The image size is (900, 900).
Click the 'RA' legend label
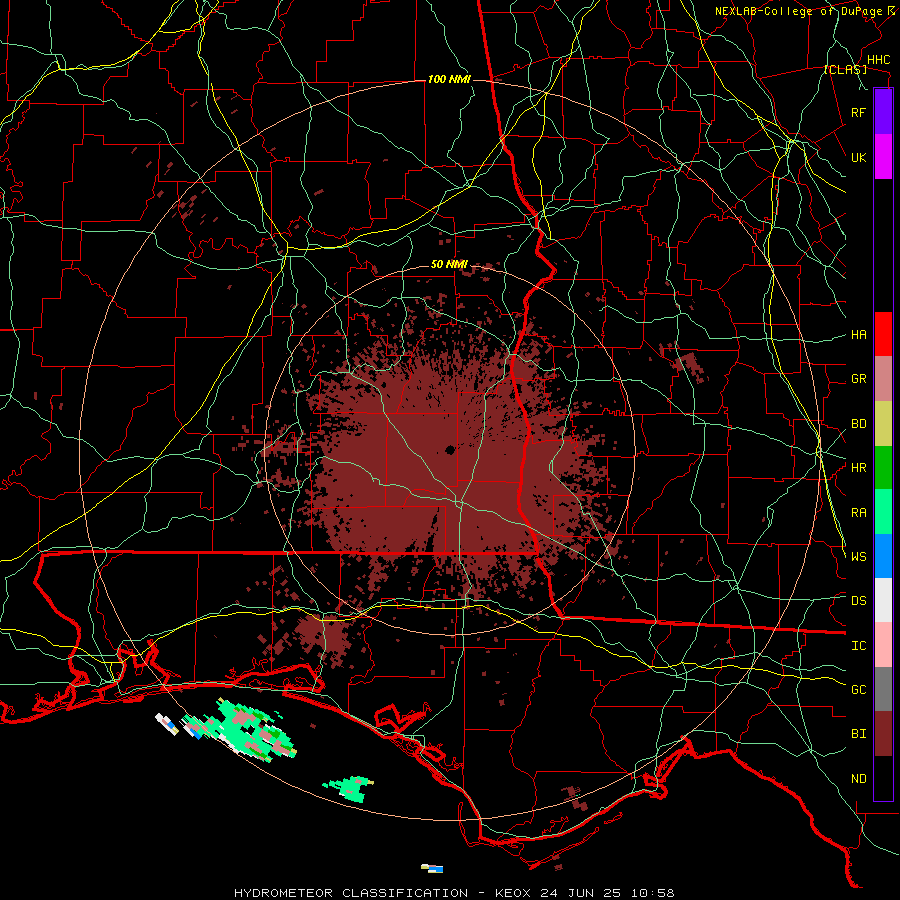point(858,513)
